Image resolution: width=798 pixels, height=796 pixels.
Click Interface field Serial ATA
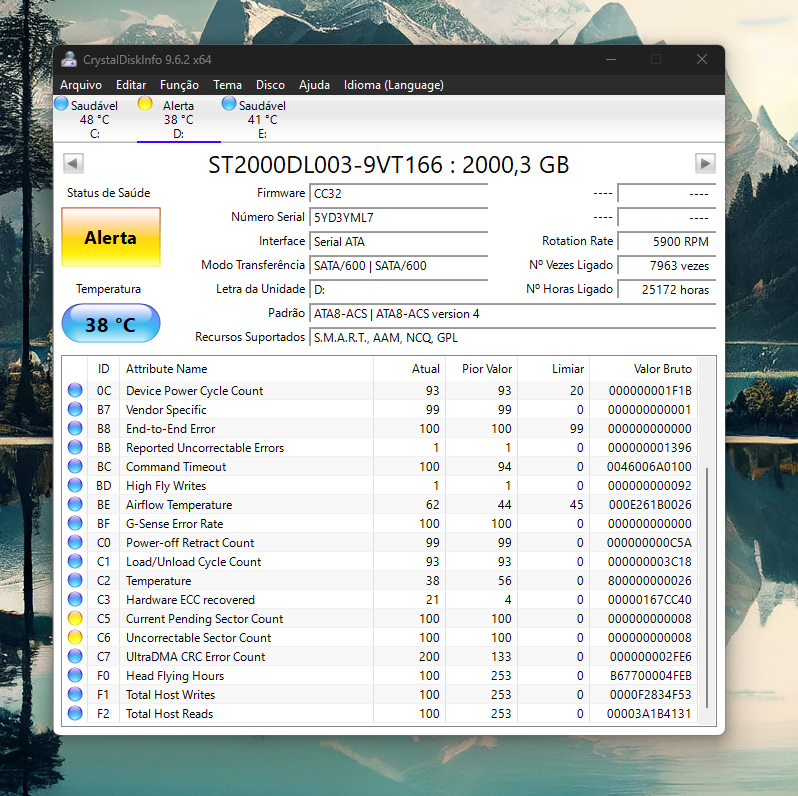point(398,241)
